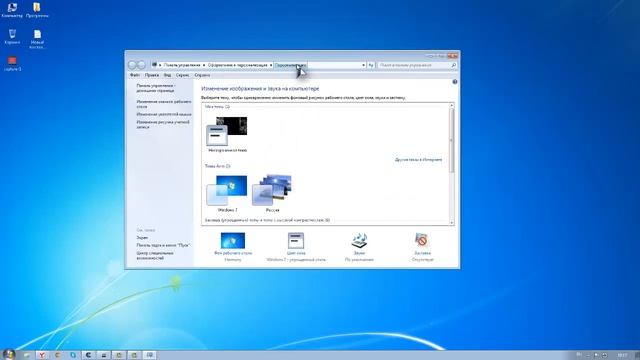Click the refresh button beside address bar
The width and height of the screenshot is (640, 360).
coord(371,65)
